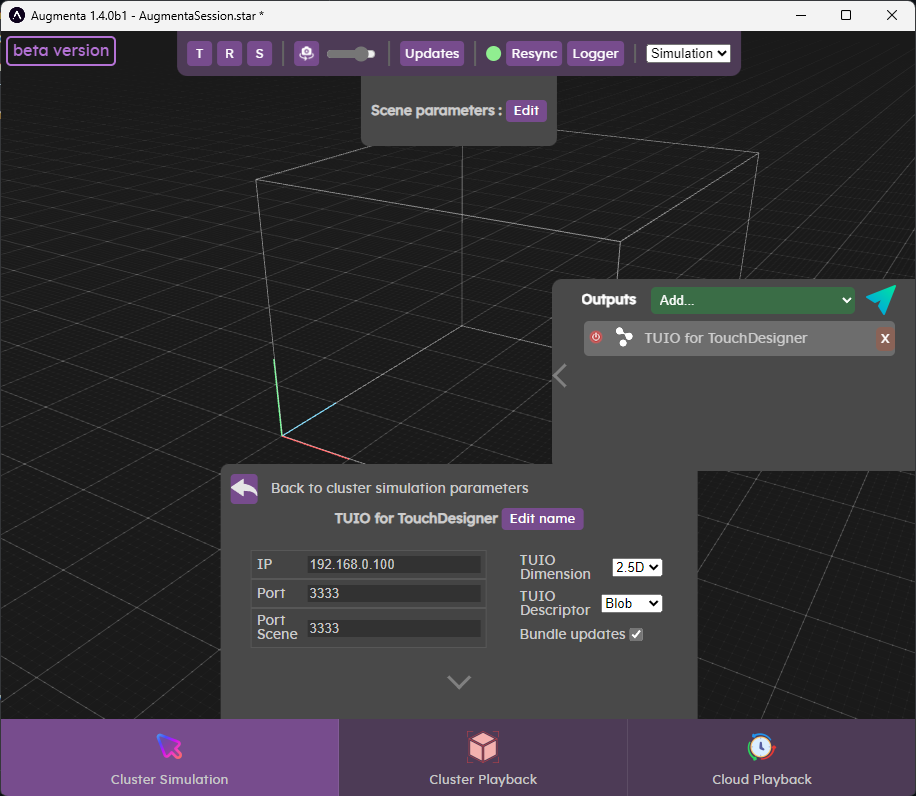Adjust the toolbar slider next to camera icon
Image resolution: width=916 pixels, height=796 pixels.
click(351, 54)
